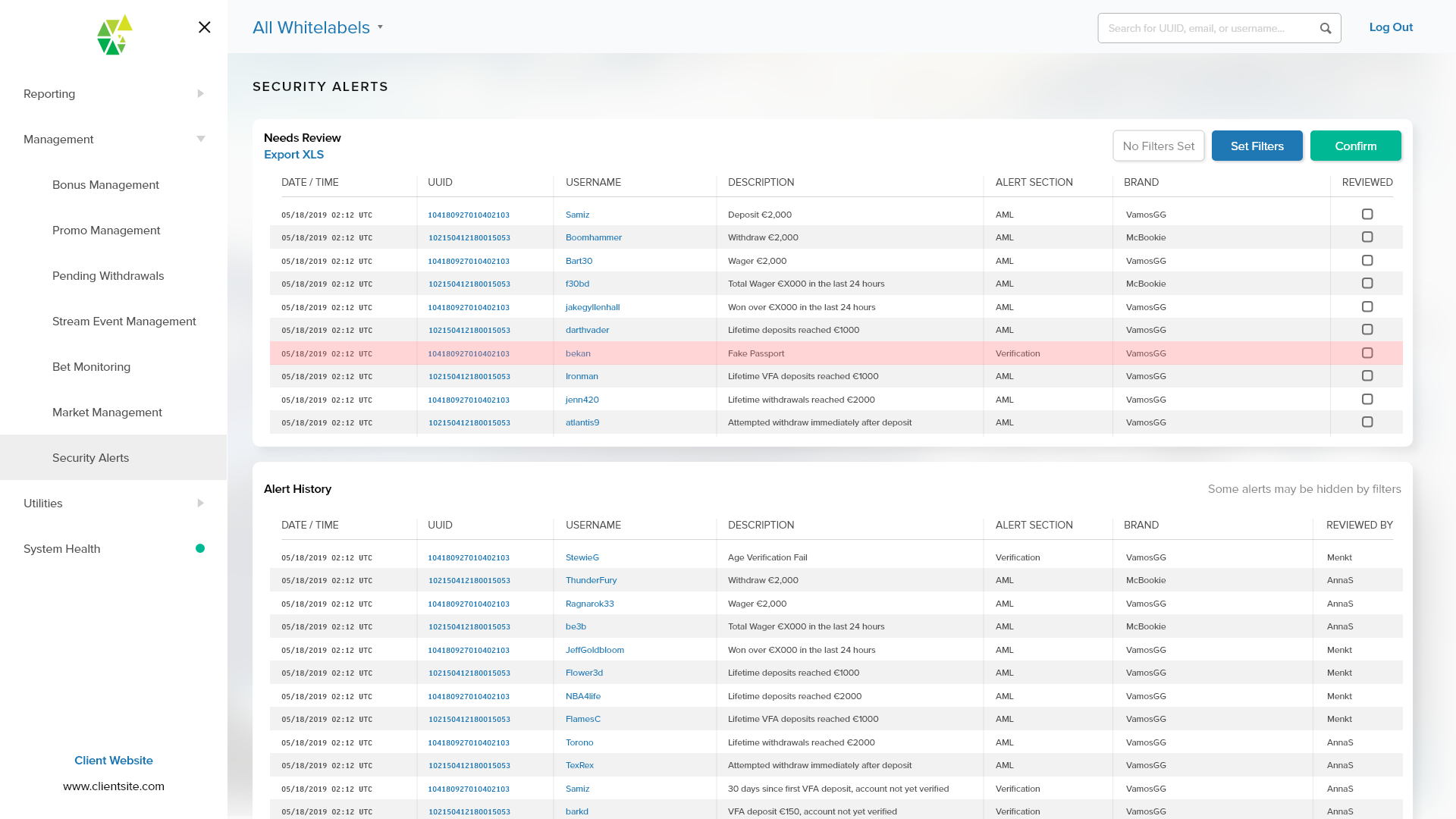Mark jakegyllenhall alert as reviewed

[x=1367, y=307]
